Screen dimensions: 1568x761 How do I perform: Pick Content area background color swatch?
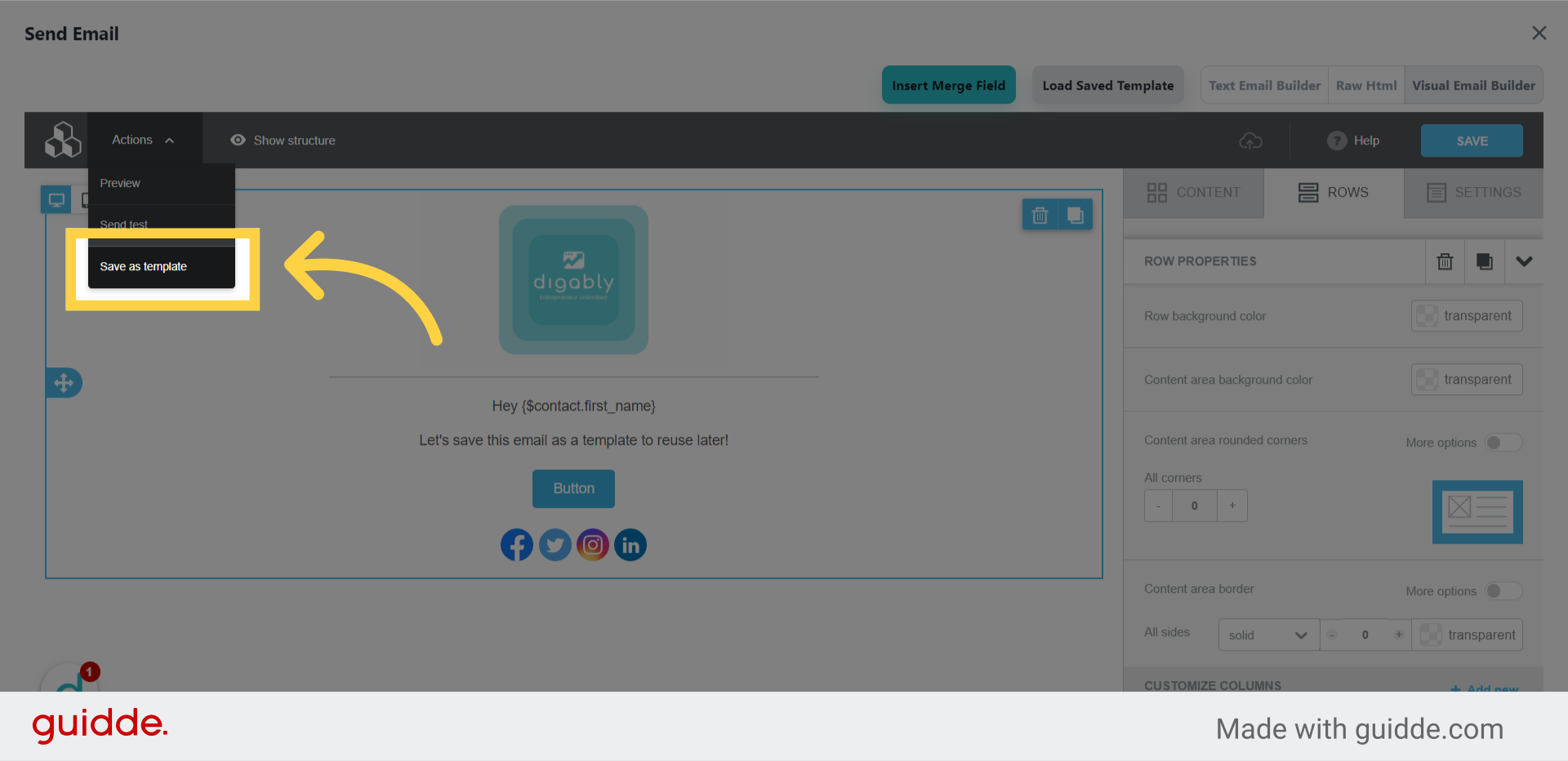[1467, 380]
